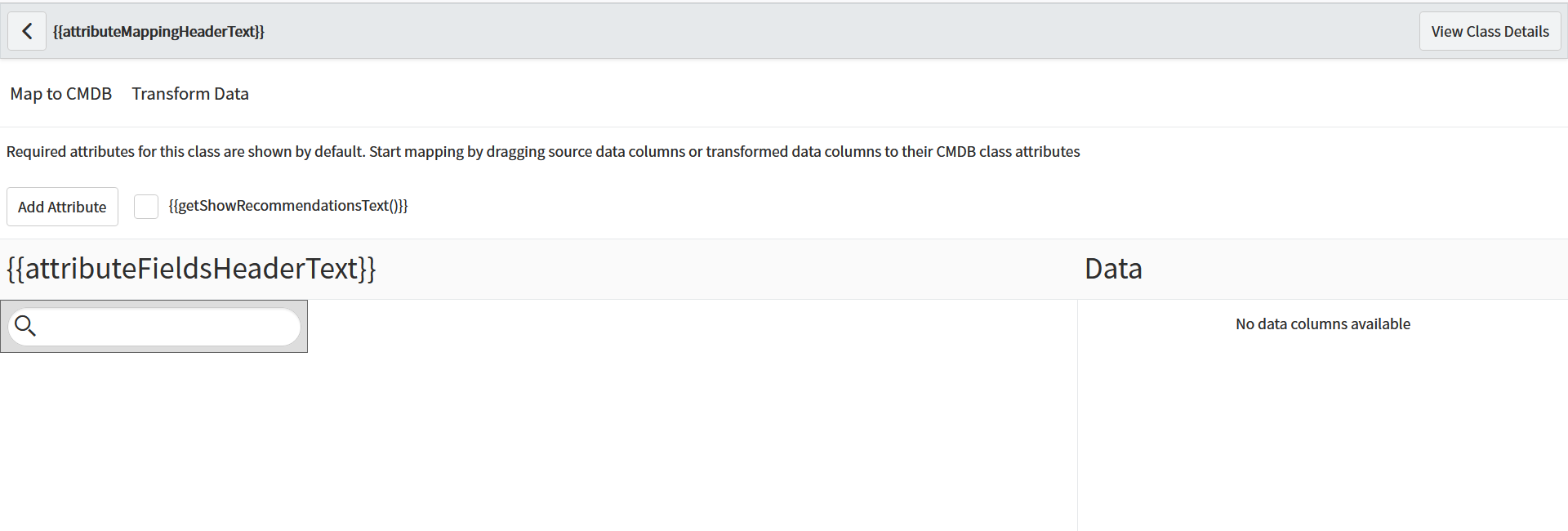Click View Class Details
1568x531 pixels.
(x=1490, y=30)
